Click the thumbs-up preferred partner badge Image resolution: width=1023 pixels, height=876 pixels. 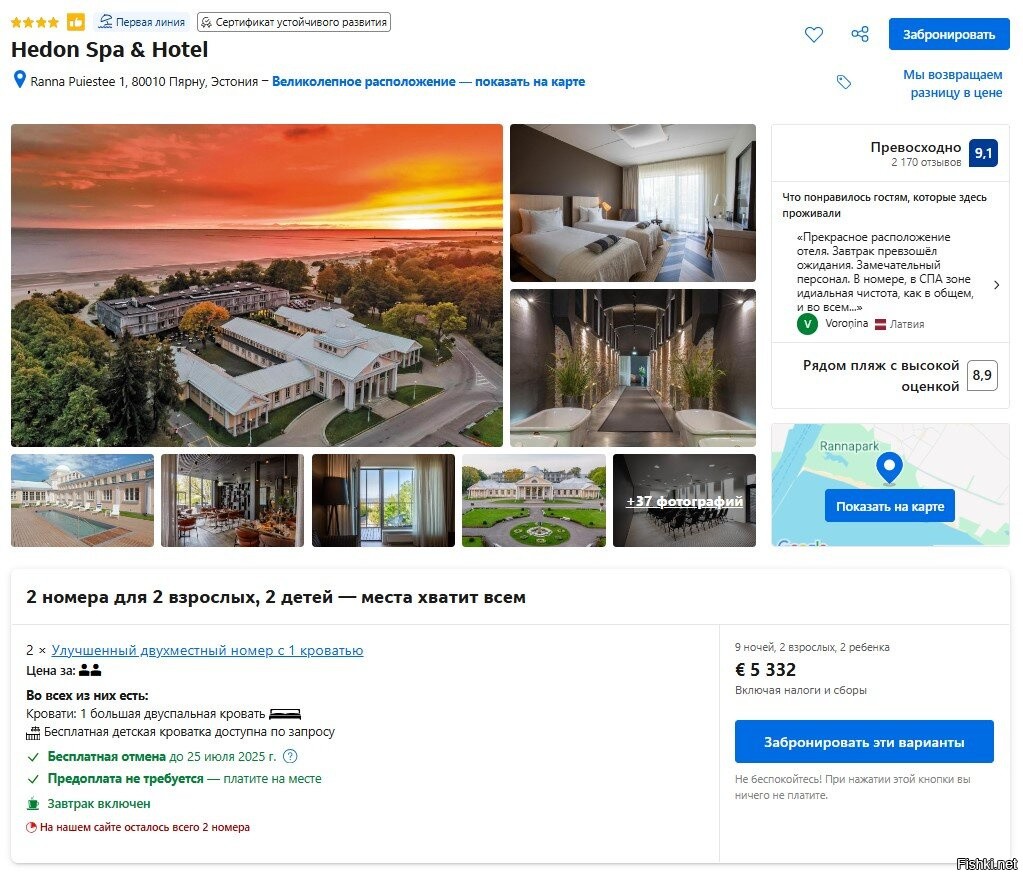click(76, 22)
